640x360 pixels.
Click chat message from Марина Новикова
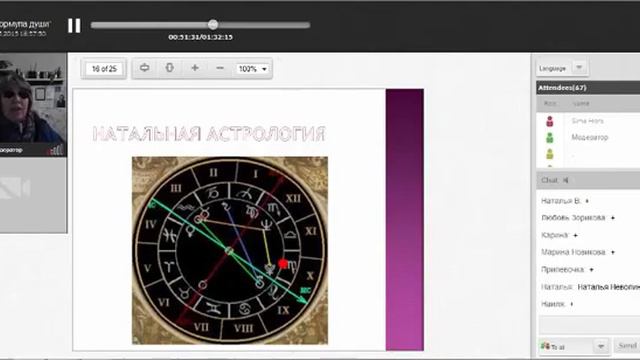tap(578, 252)
